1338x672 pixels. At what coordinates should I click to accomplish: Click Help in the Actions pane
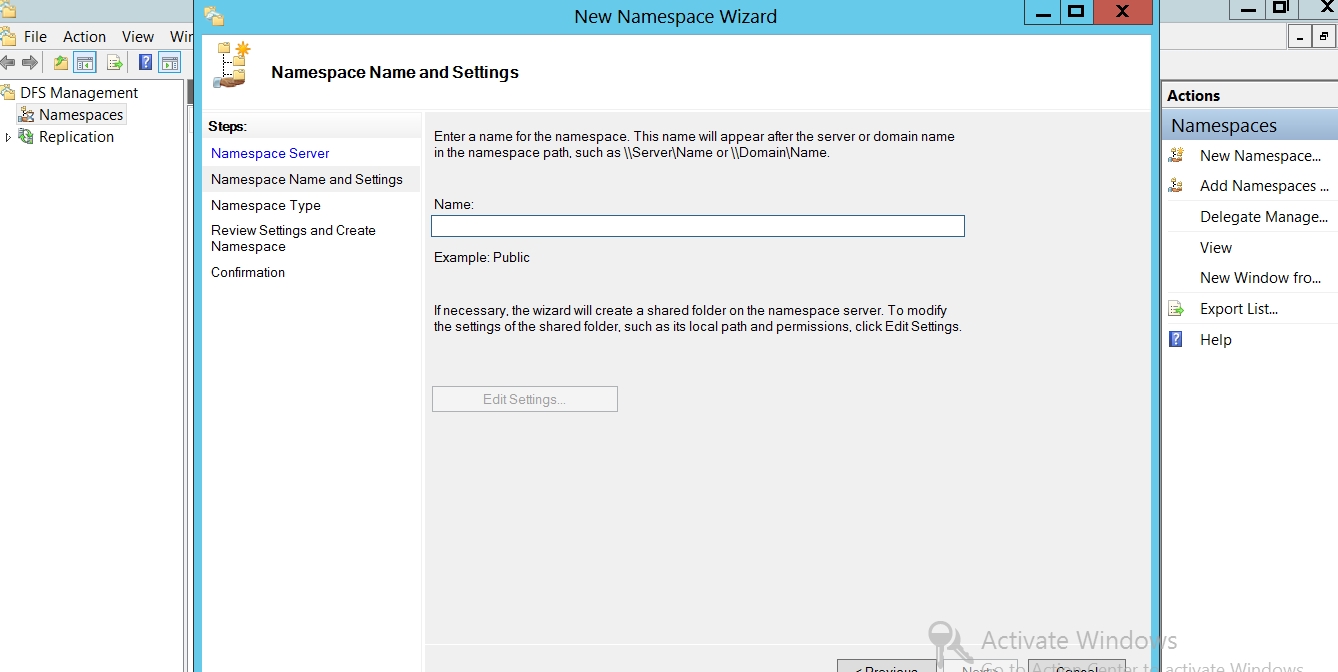pos(1215,340)
